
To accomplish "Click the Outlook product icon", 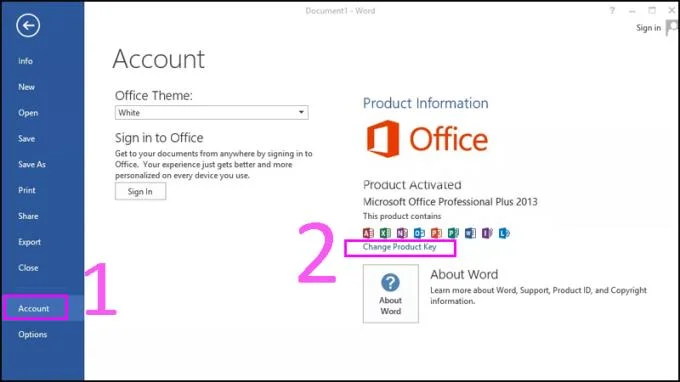I will [419, 233].
